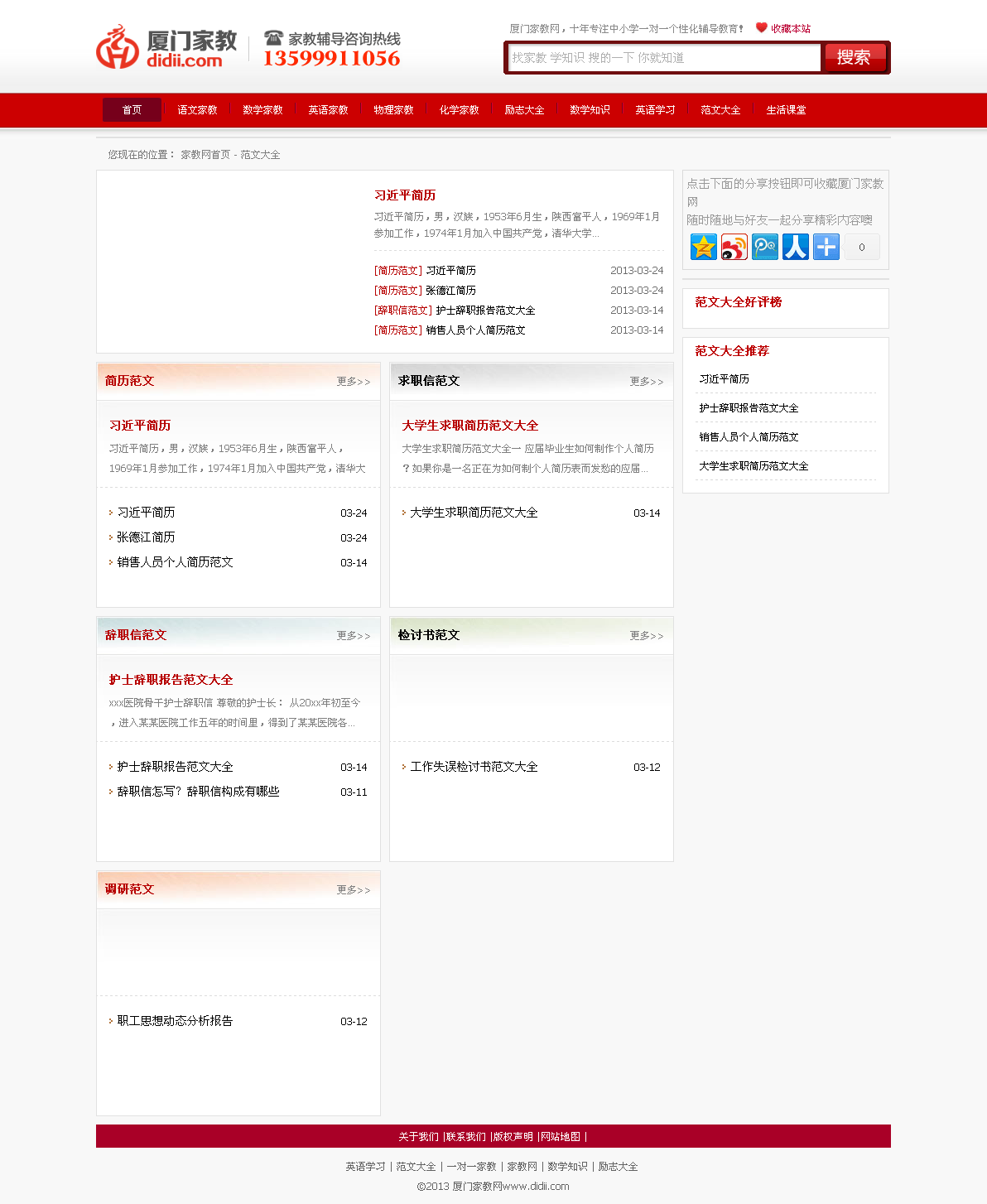Viewport: 987px width, 1204px height.
Task: Go to 数学家教 in the navigation bar
Action: coord(262,110)
